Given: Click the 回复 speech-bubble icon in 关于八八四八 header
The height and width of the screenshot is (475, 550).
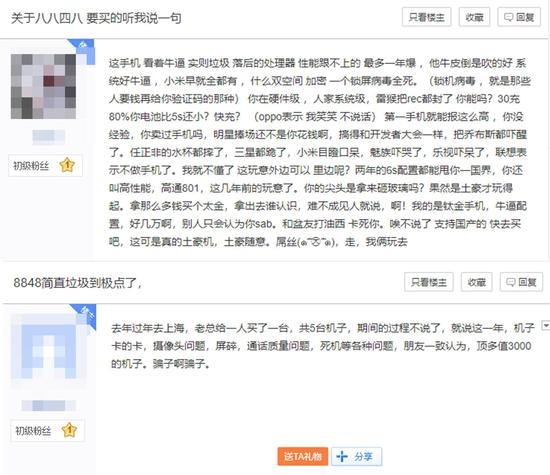Looking at the screenshot, I should pos(508,17).
